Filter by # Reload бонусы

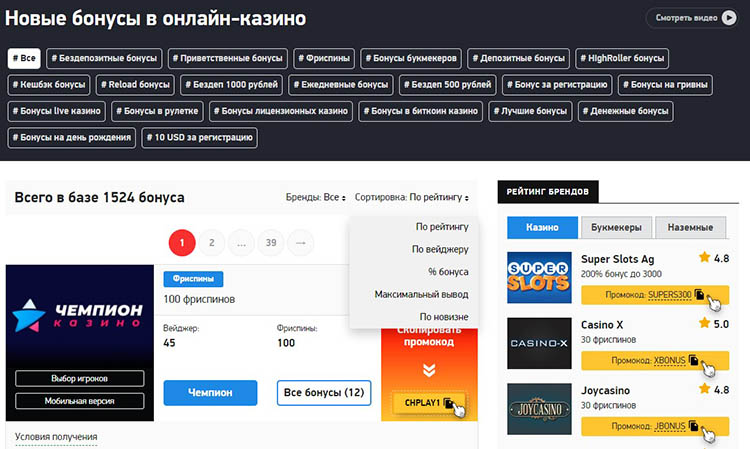pos(135,85)
